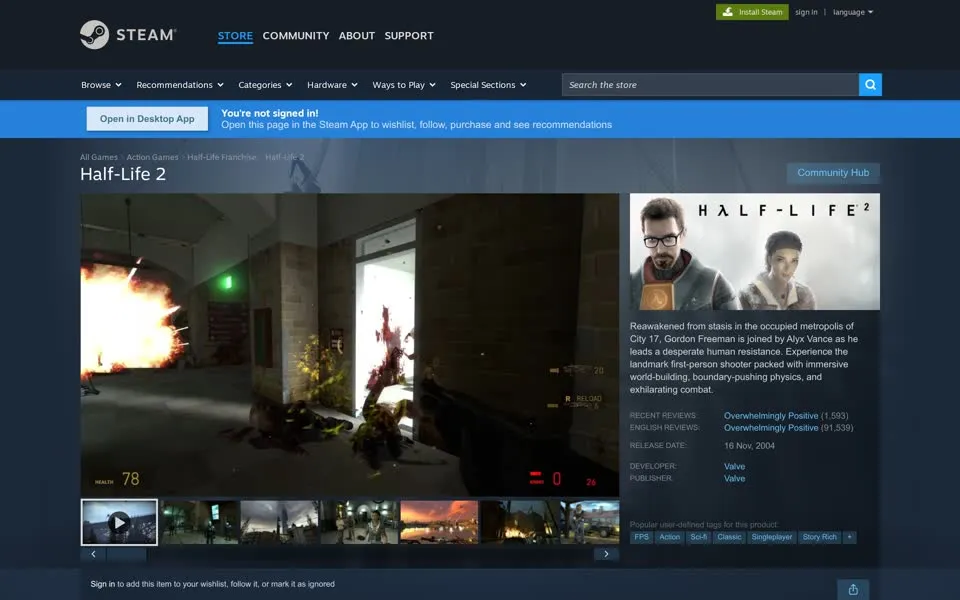Expand the Categories menu

pos(265,84)
